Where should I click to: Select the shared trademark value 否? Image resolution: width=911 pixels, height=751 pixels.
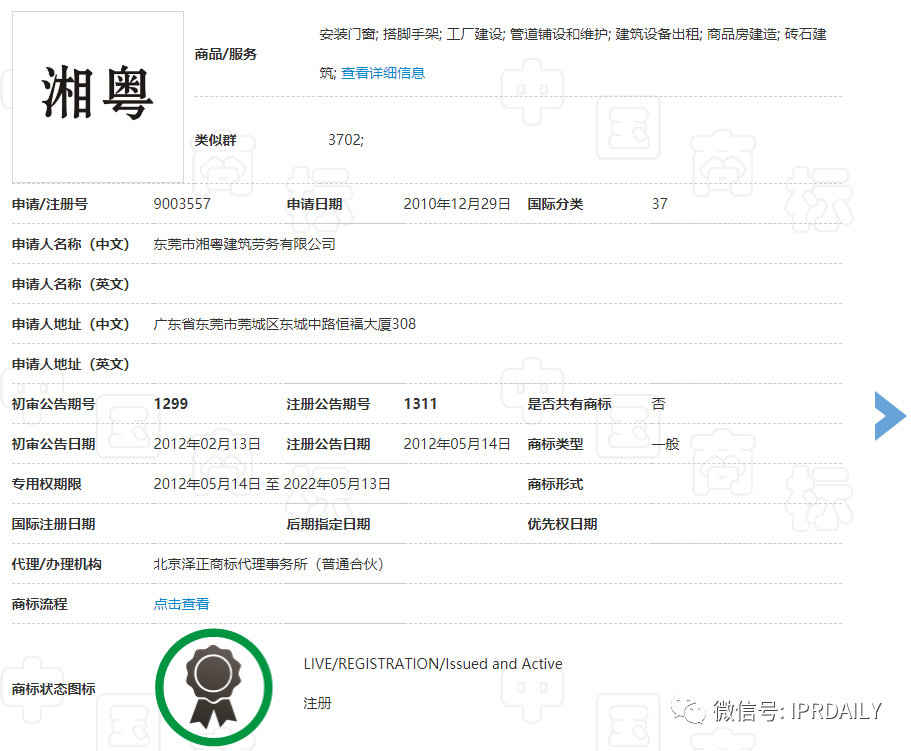658,404
